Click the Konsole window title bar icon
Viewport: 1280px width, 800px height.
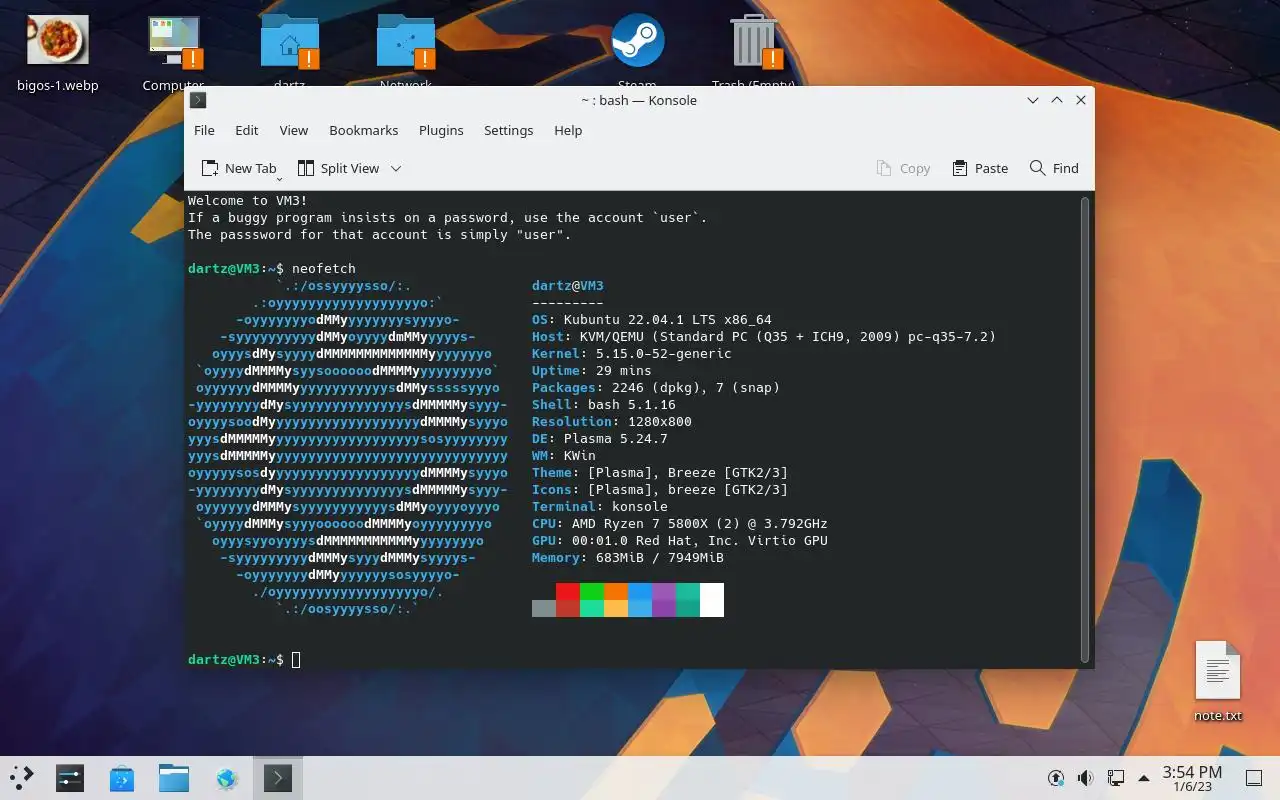[198, 100]
